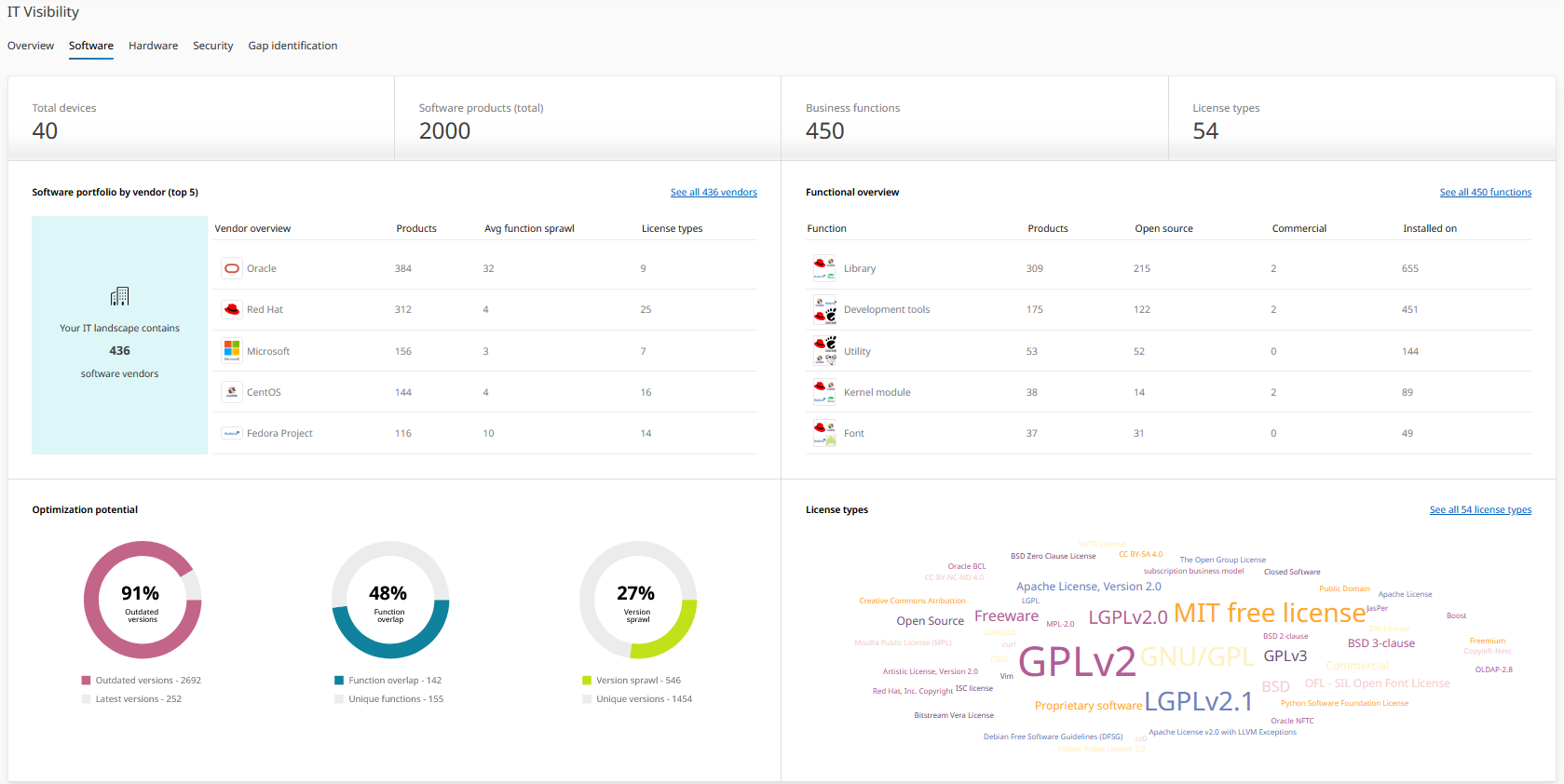Open the See all 436 vendors link
Viewport: 1564px width, 784px height.
(x=714, y=192)
